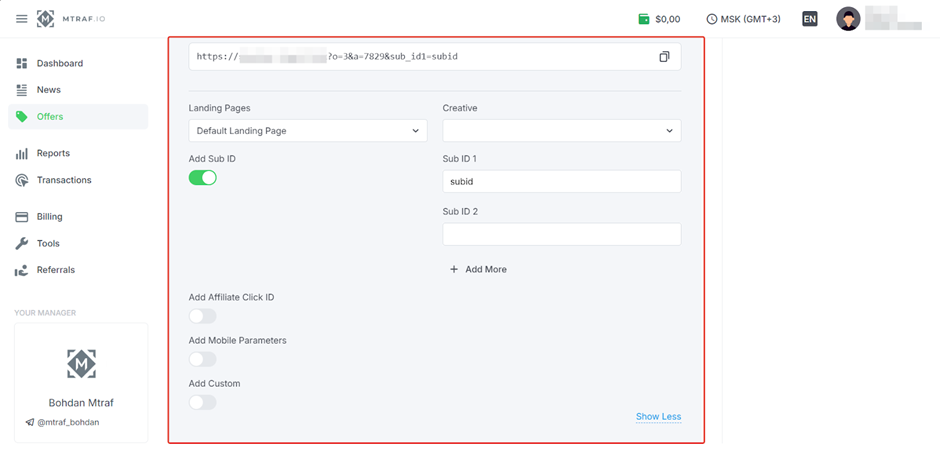Click the MSK timezone clock icon
Image resolution: width=940 pixels, height=449 pixels.
point(712,19)
